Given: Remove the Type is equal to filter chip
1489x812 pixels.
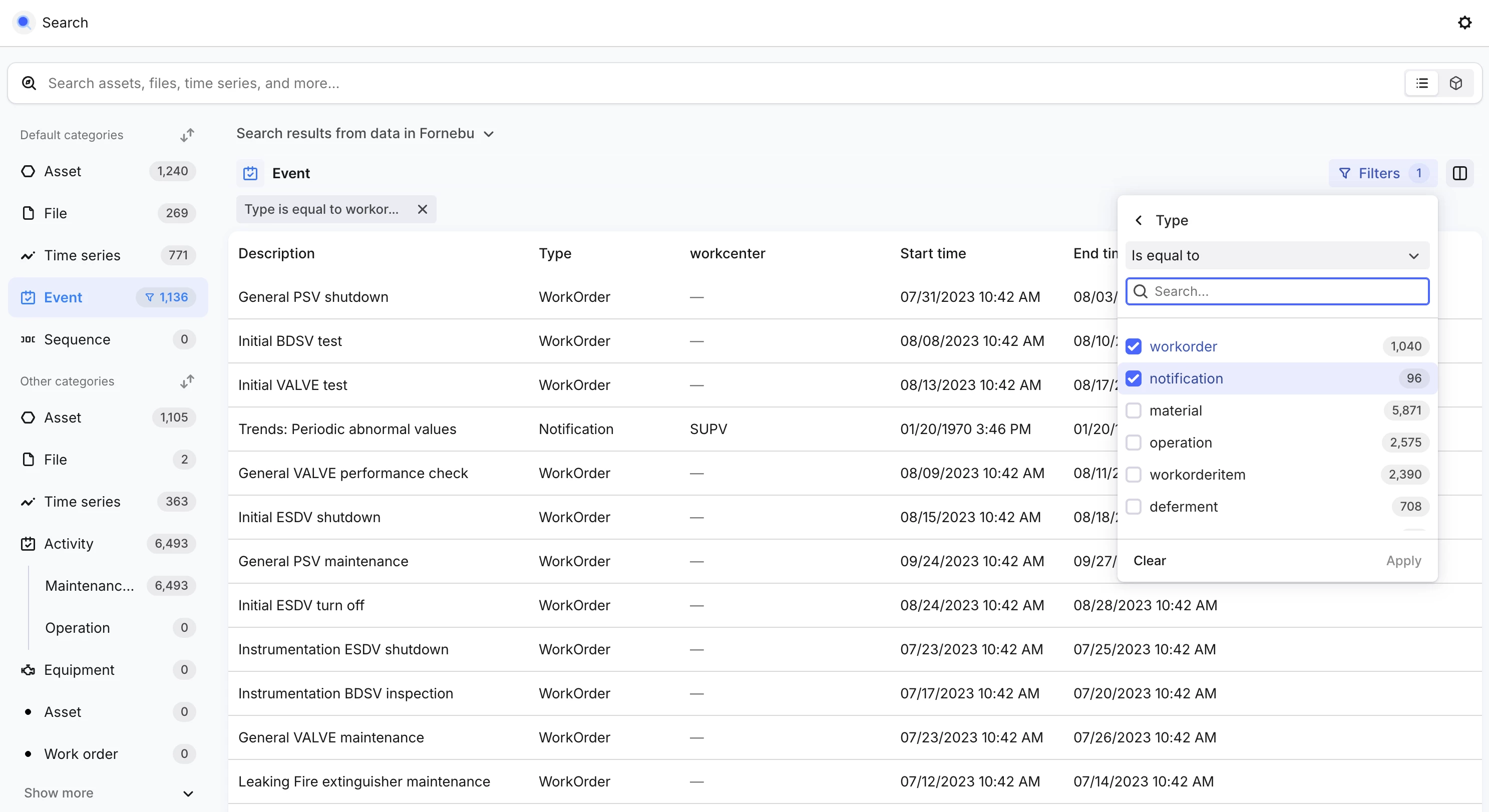Looking at the screenshot, I should tap(423, 209).
